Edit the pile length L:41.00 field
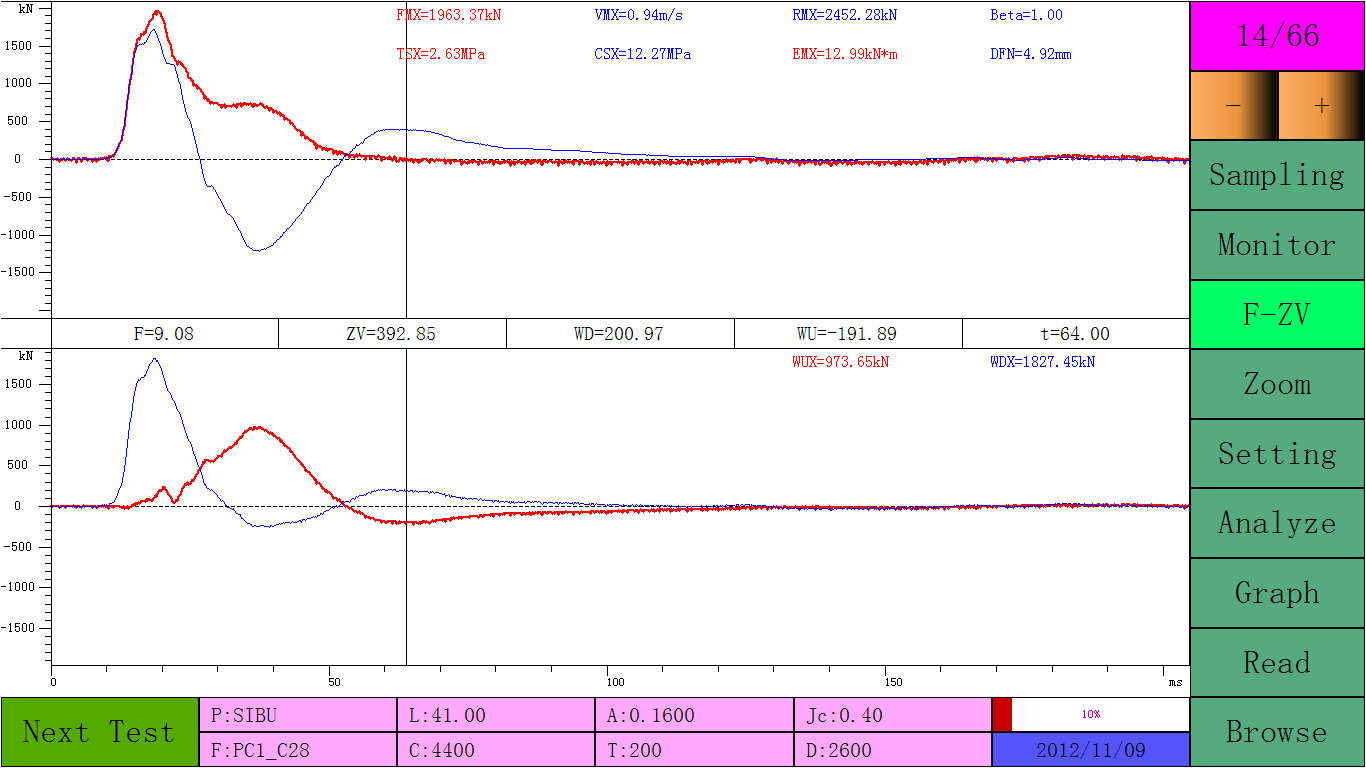Viewport: 1366px width, 768px height. click(x=496, y=715)
